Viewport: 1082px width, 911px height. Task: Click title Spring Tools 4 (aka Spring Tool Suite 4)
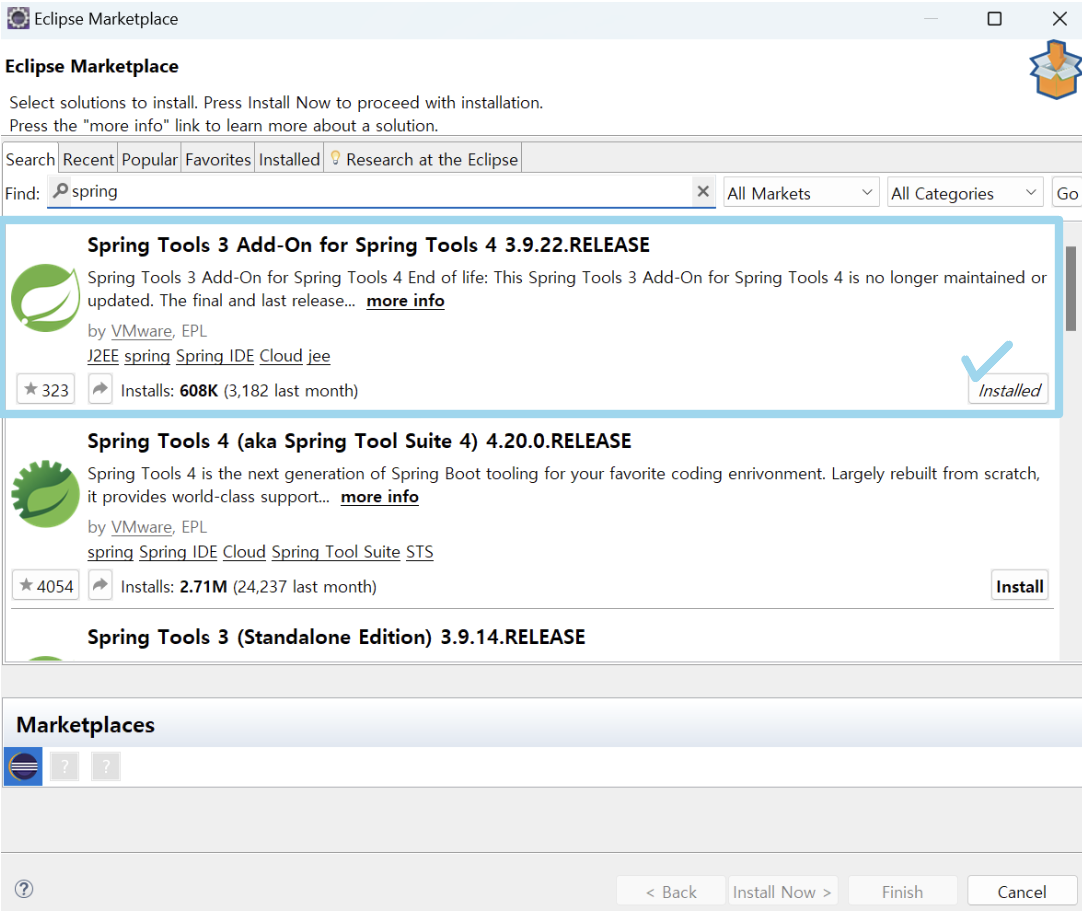[359, 441]
